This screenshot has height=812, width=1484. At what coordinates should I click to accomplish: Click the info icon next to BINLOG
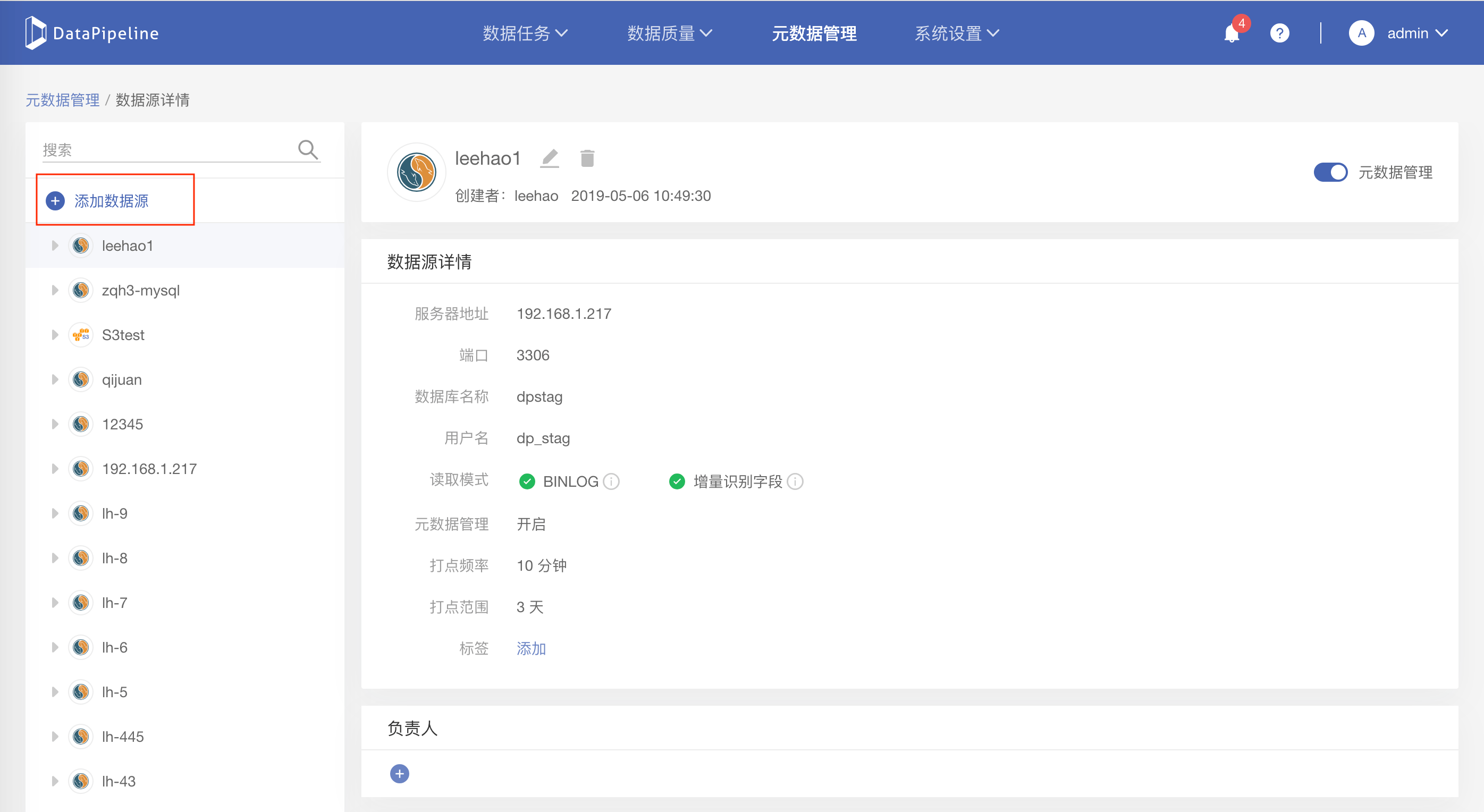[611, 481]
